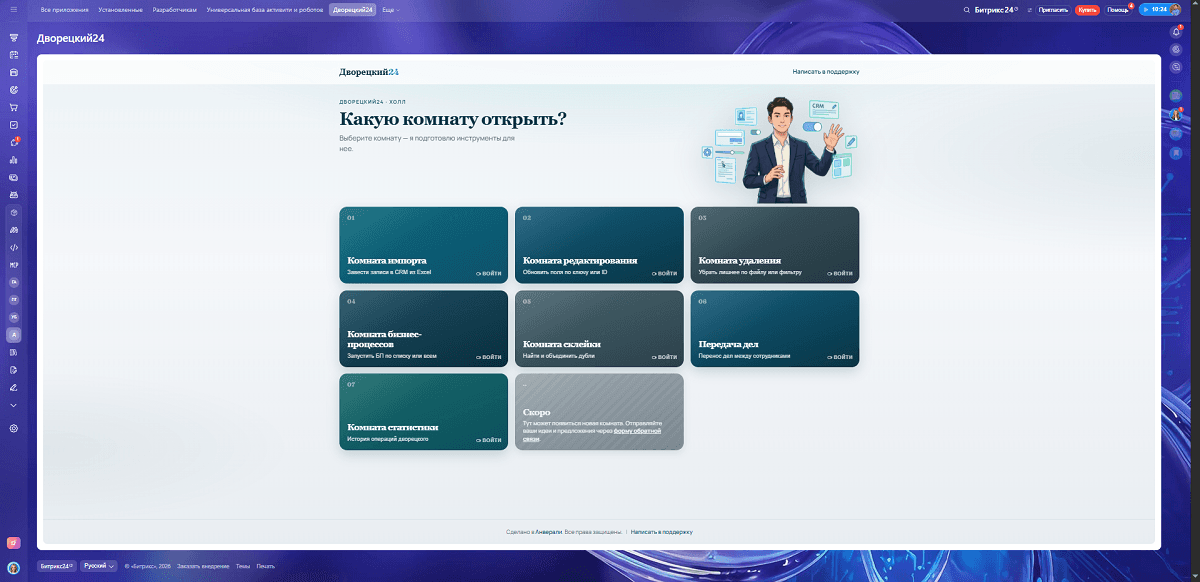
Task: Open the notifications bell icon
Action: click(x=1177, y=32)
